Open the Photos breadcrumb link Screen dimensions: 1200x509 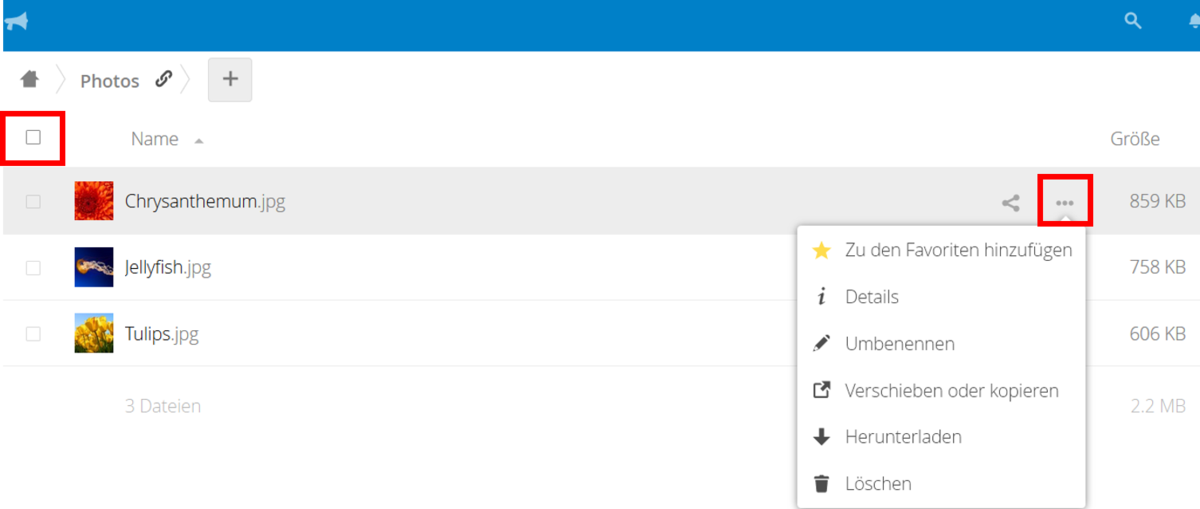pos(110,81)
